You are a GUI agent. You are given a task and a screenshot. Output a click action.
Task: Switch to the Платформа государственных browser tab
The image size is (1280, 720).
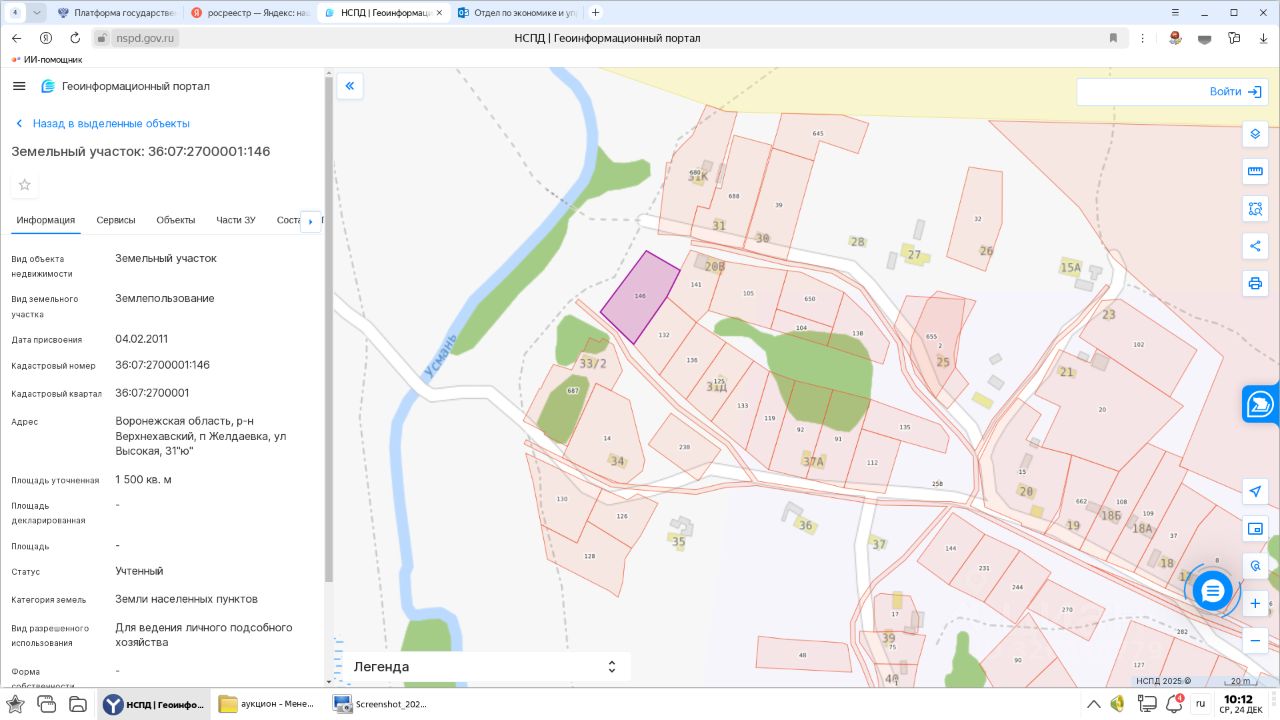pyautogui.click(x=117, y=12)
